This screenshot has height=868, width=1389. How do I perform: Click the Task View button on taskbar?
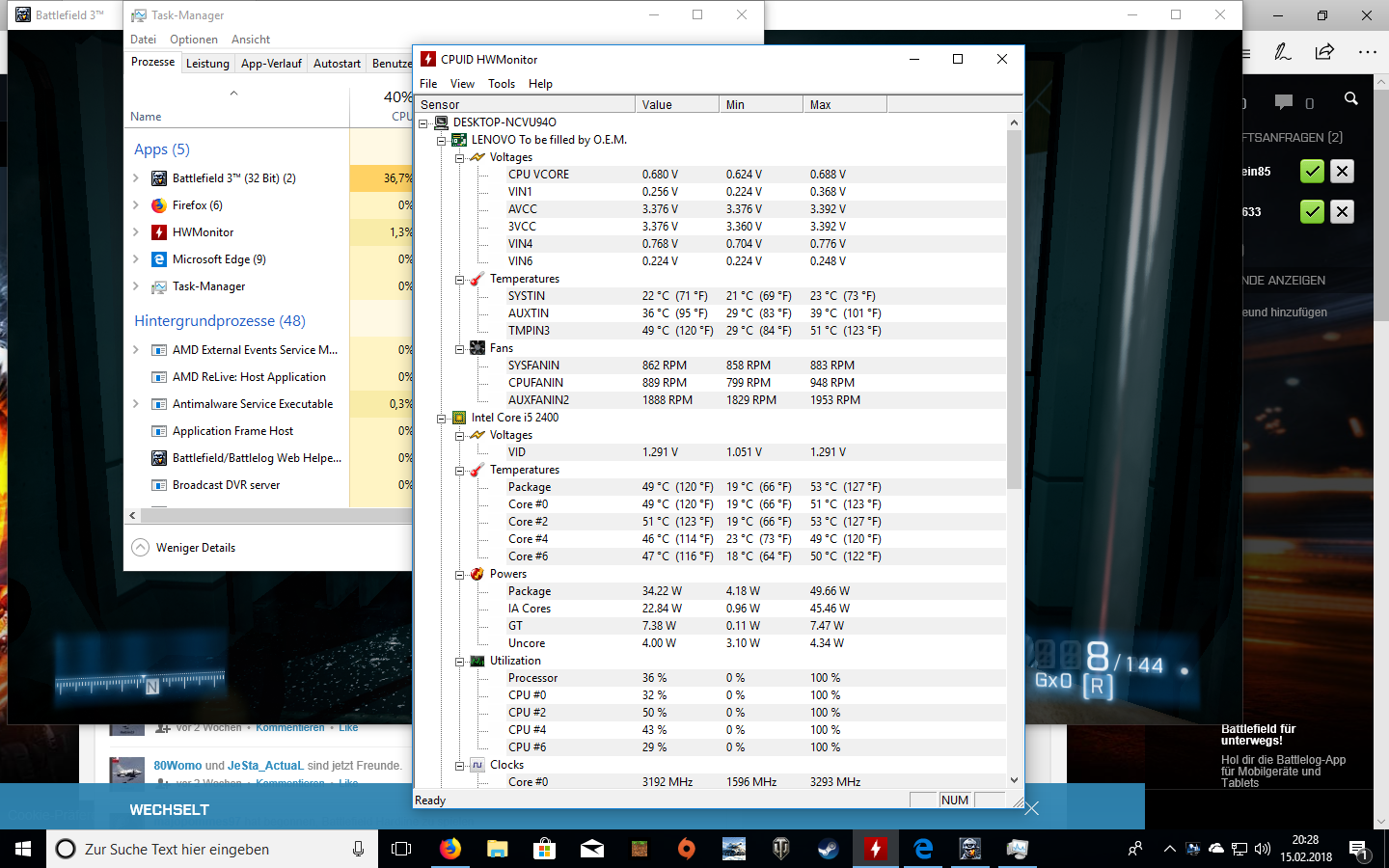point(401,849)
